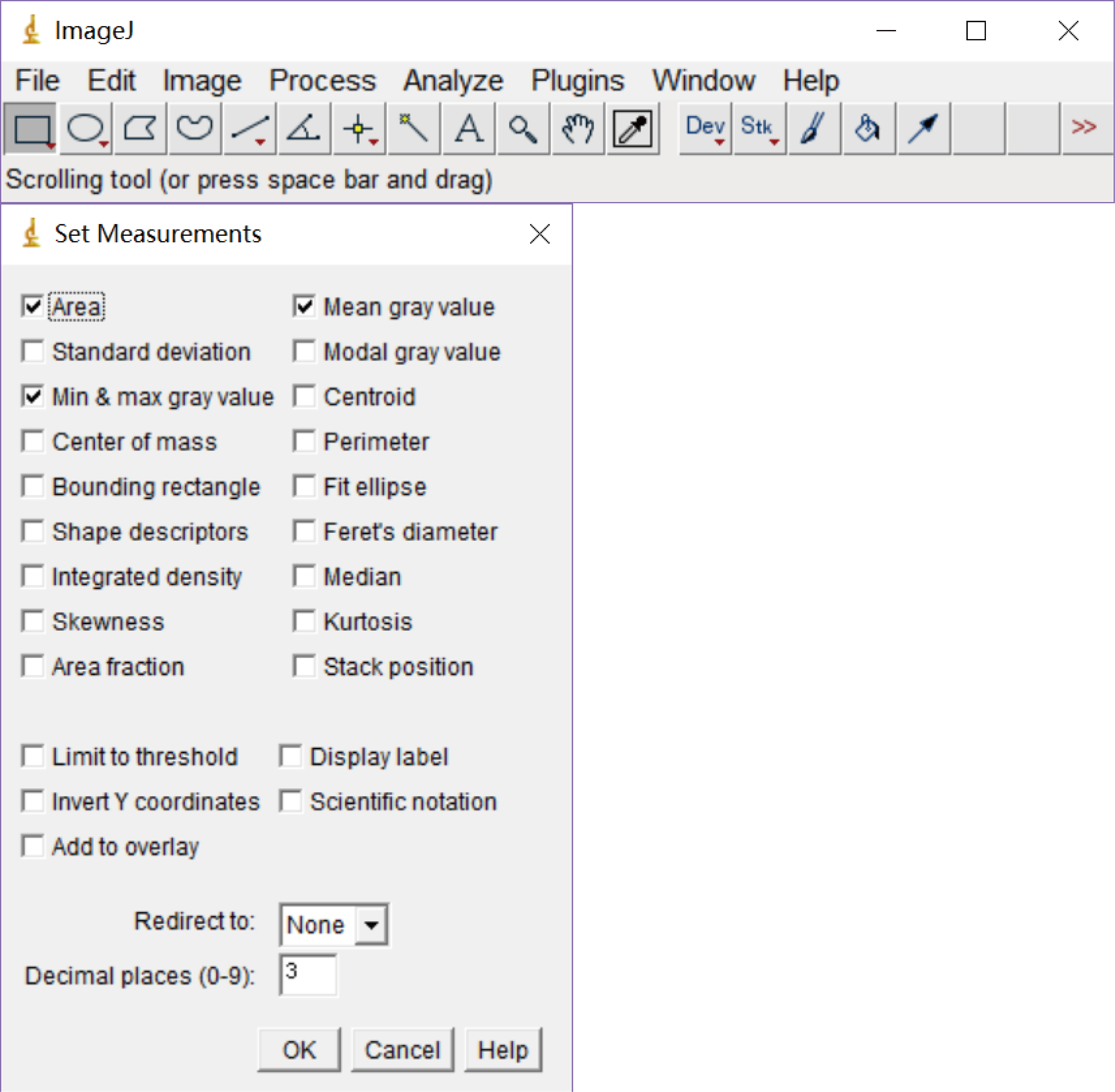Enable Kurtosis measurement
The height and width of the screenshot is (1092, 1115).
304,622
